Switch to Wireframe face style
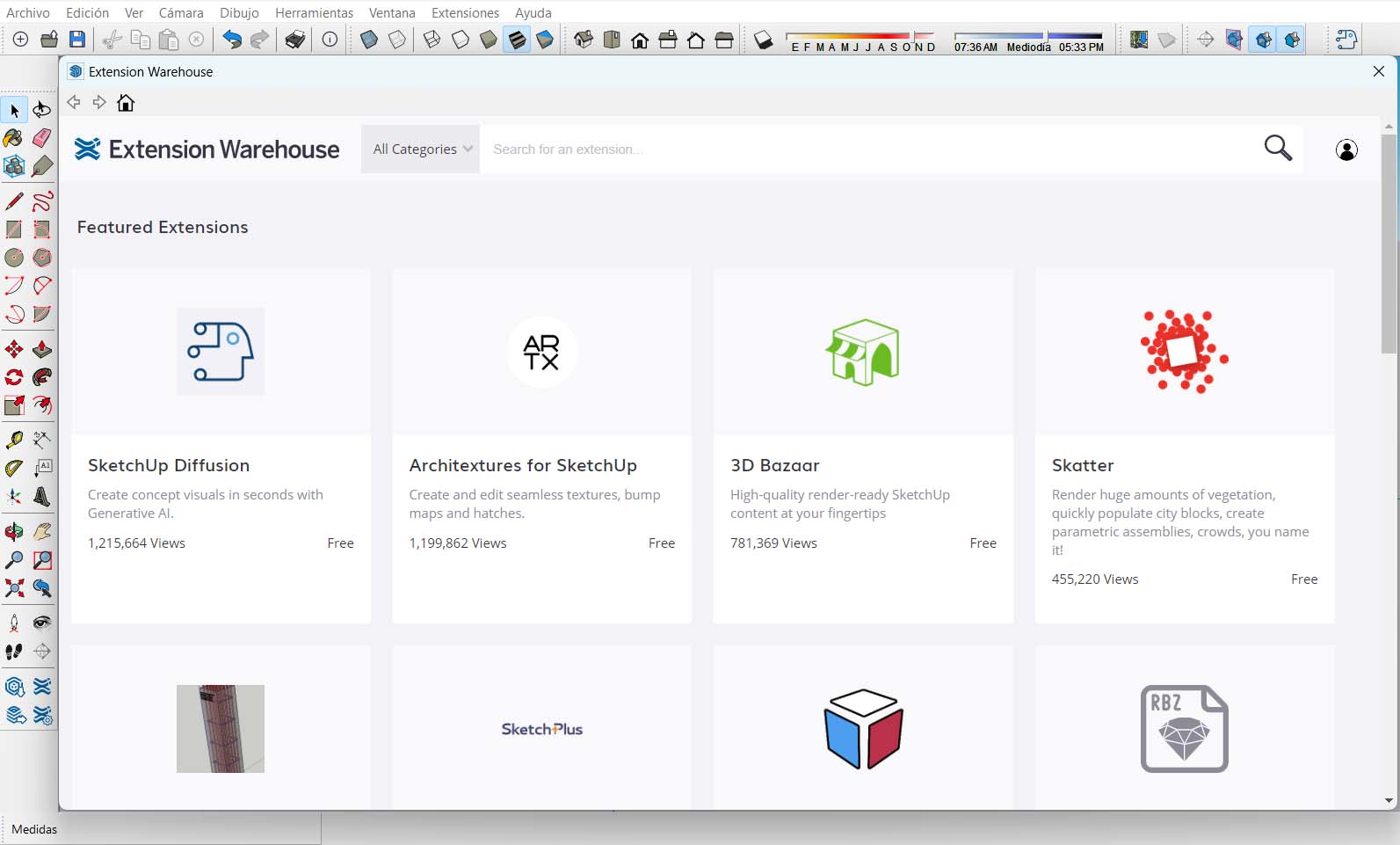Screen dimensions: 1400x845 coord(432,40)
